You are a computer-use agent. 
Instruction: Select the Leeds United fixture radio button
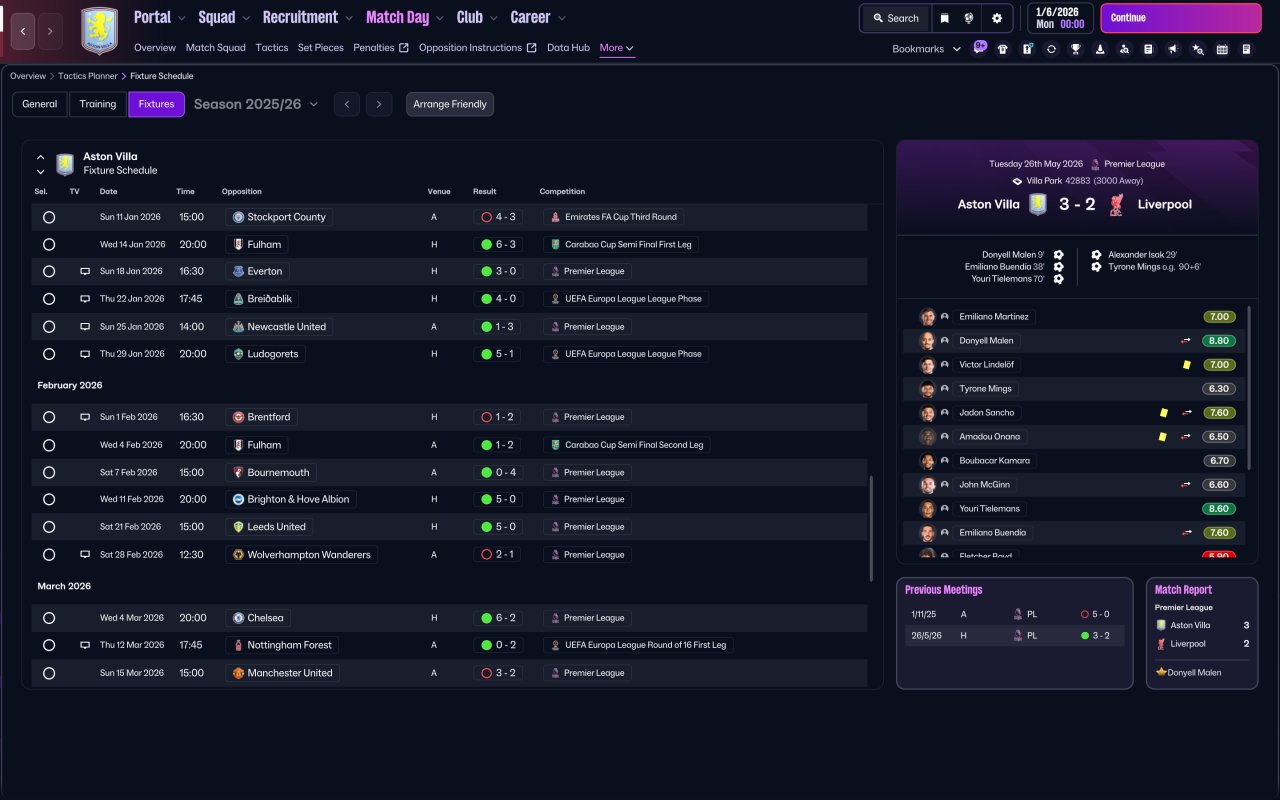click(x=49, y=527)
